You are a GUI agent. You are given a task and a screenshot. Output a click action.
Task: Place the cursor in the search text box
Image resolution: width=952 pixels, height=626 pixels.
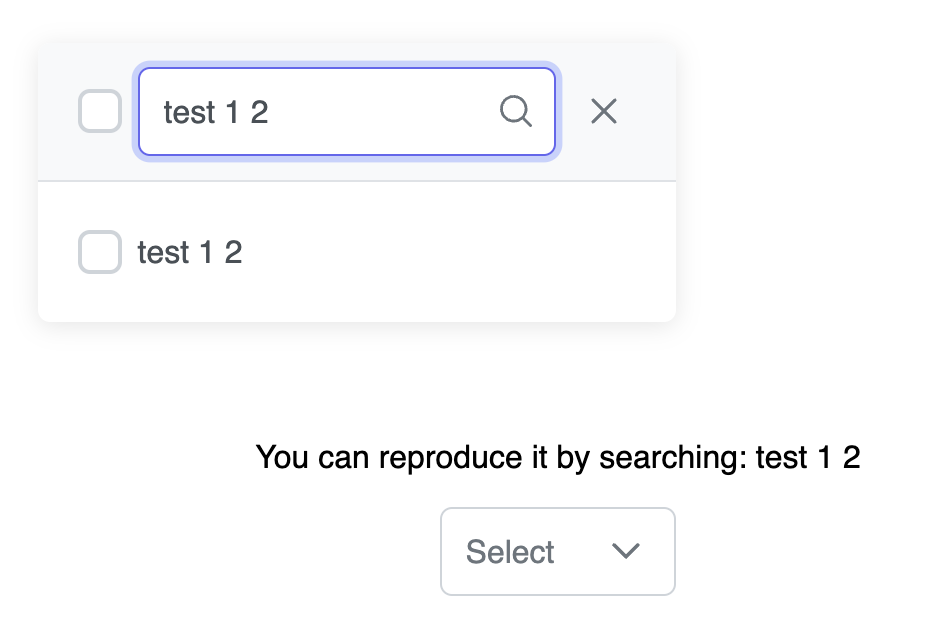pyautogui.click(x=320, y=112)
